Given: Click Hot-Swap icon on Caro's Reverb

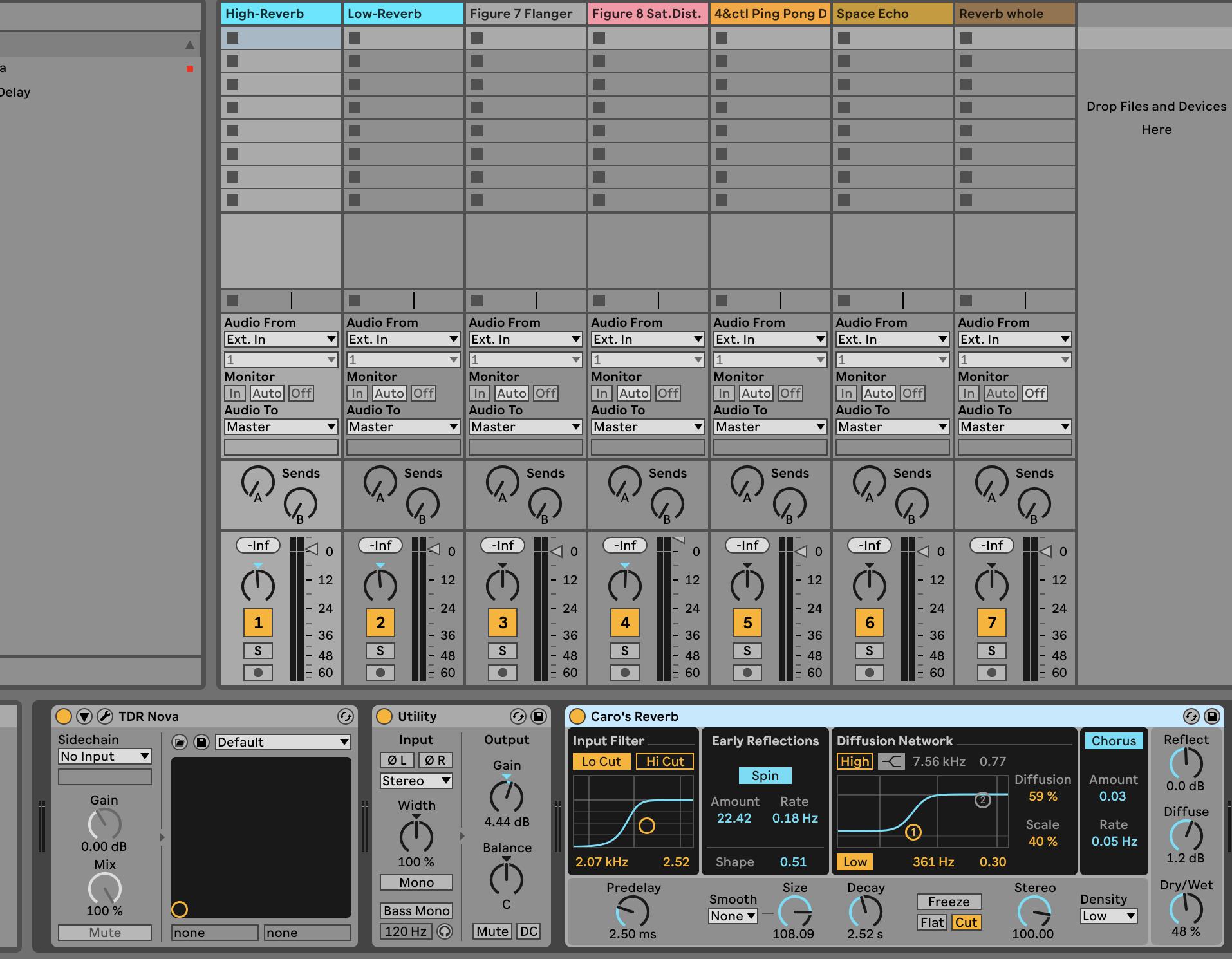Looking at the screenshot, I should (x=1191, y=716).
